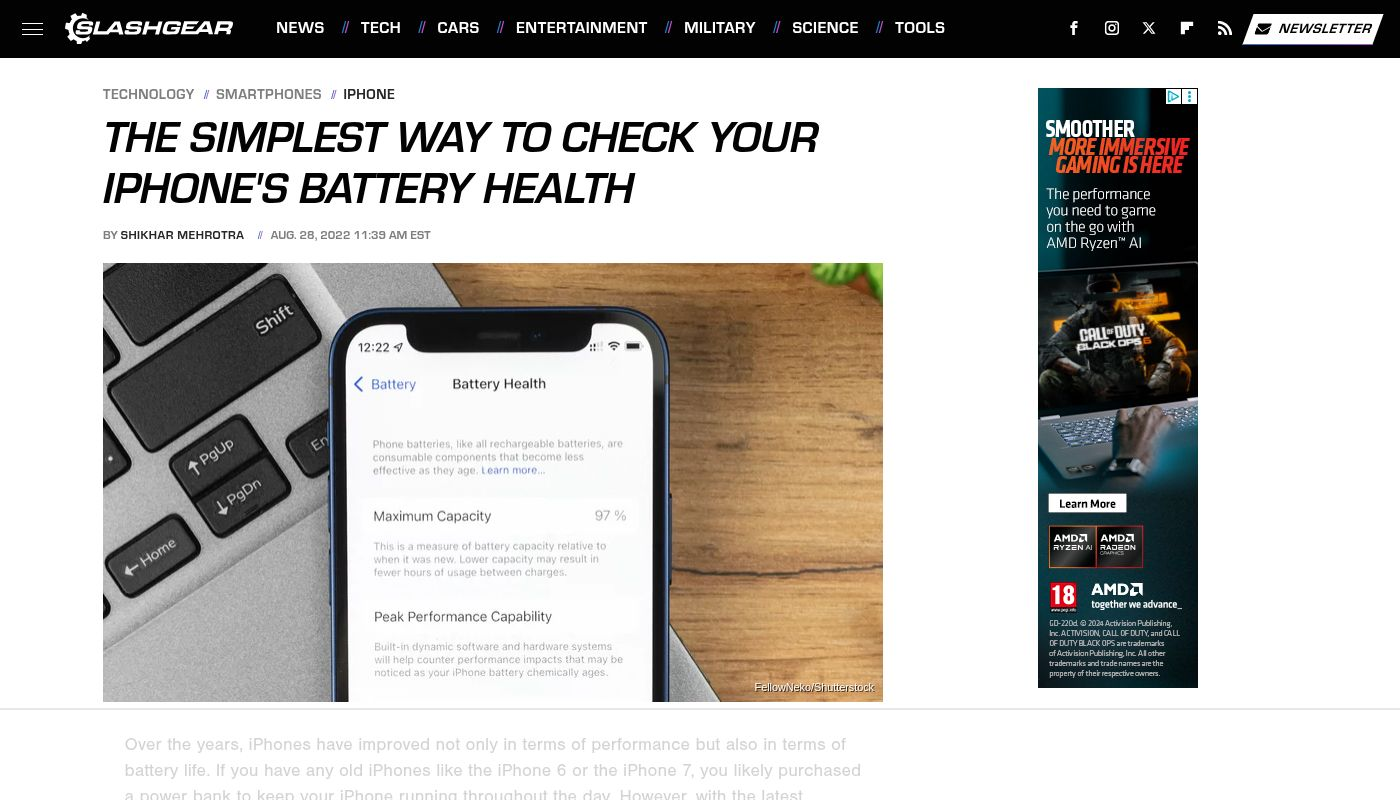Open the Flipboard icon
1400x800 pixels.
click(1187, 28)
